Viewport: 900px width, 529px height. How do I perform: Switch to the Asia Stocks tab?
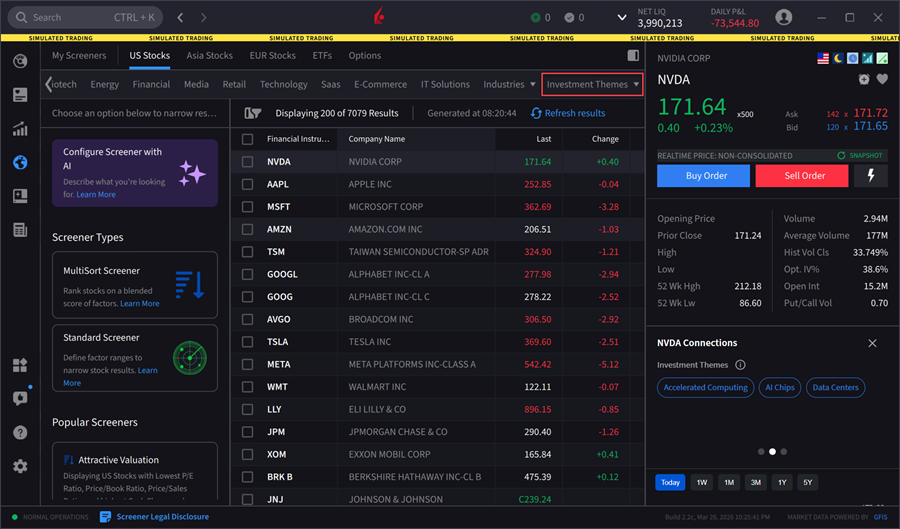[x=209, y=56]
